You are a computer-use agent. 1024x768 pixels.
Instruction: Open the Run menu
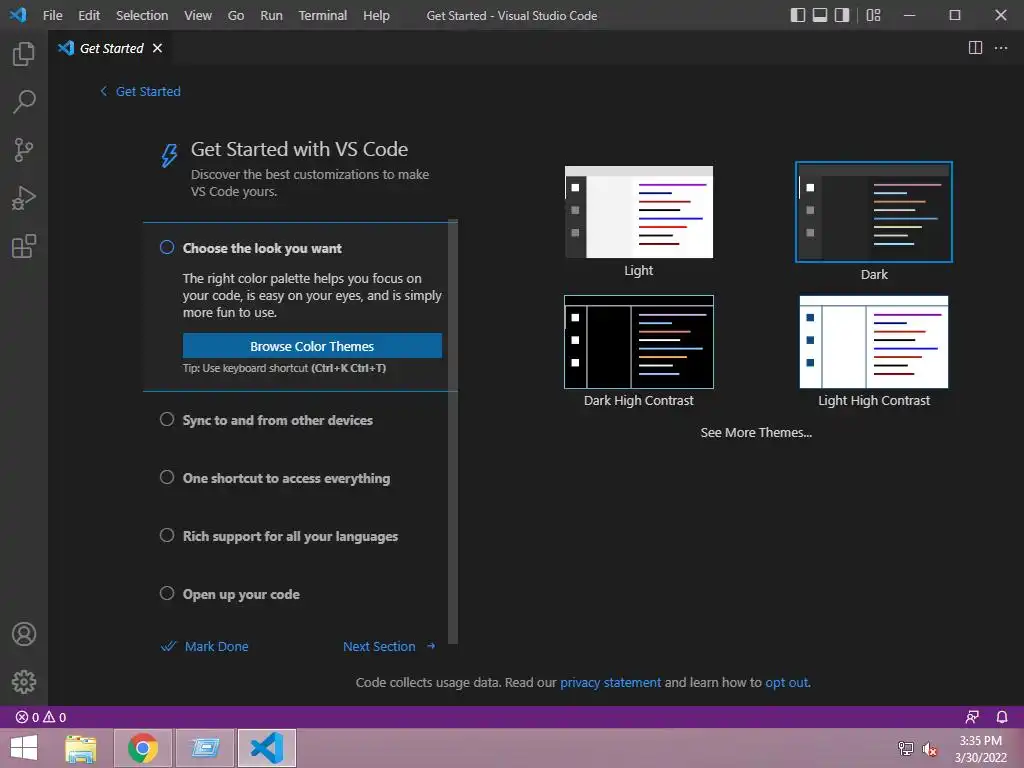pos(271,15)
